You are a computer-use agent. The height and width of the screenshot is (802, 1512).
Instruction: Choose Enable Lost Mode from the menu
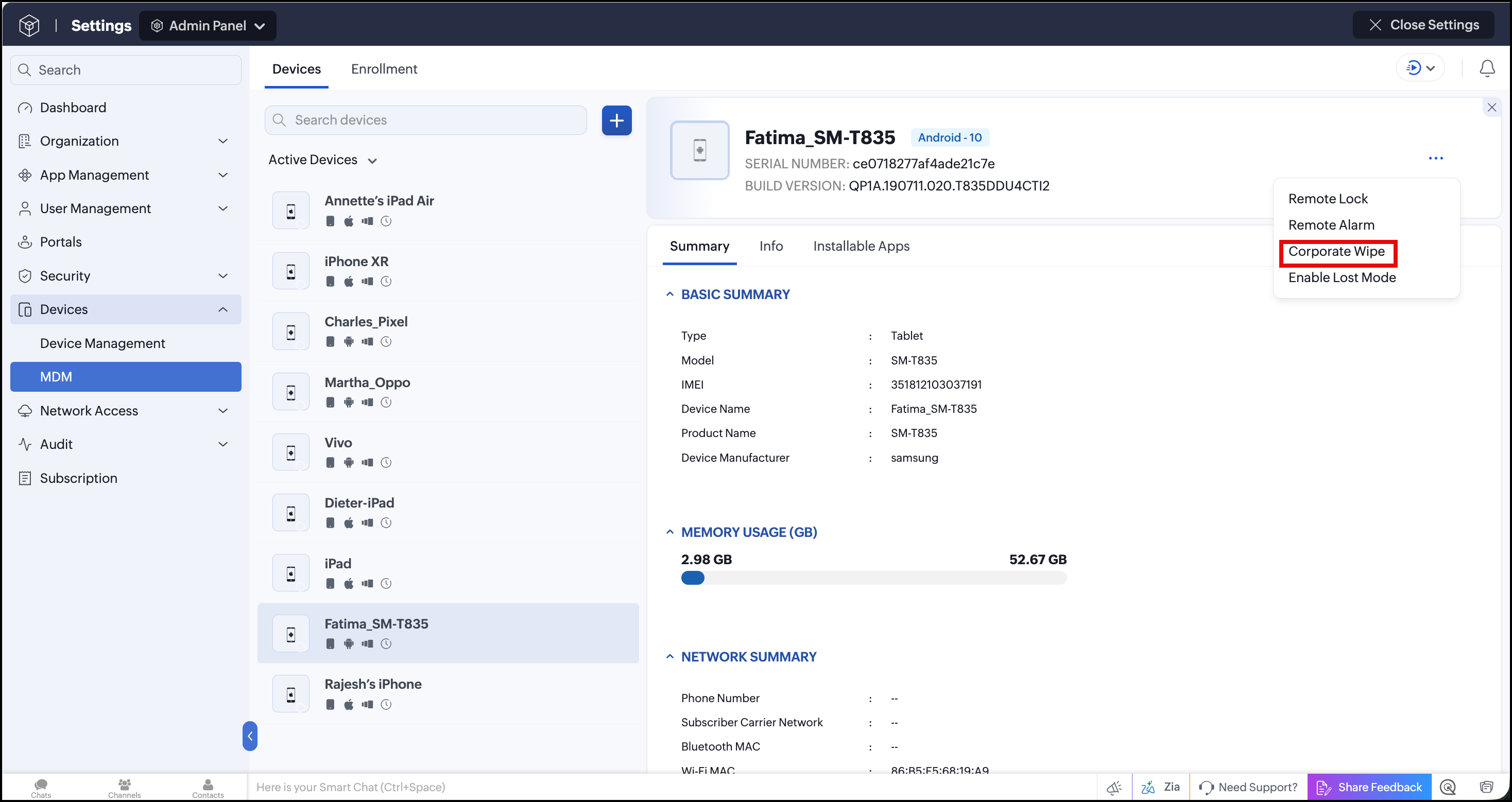click(1342, 277)
